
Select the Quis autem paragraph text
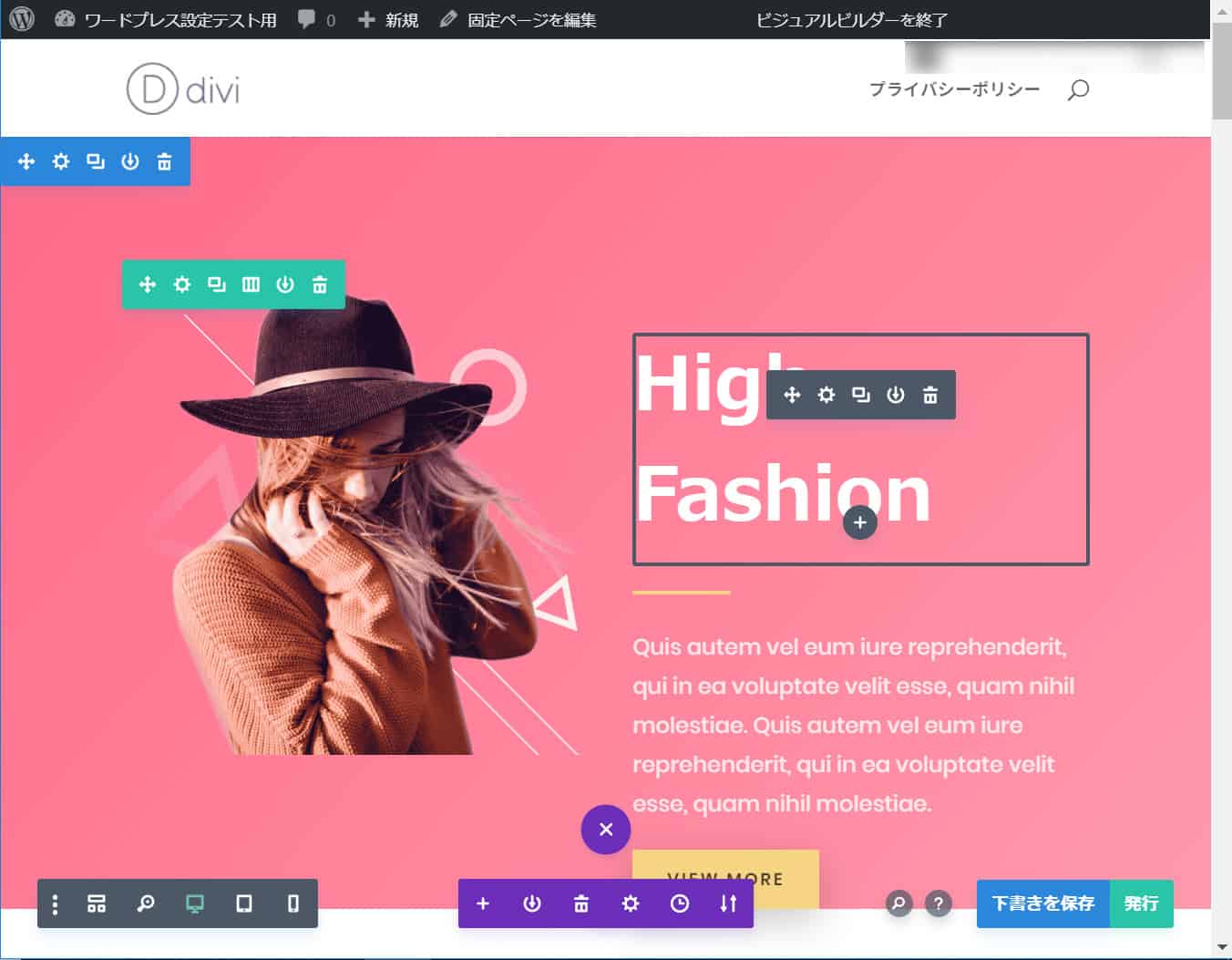click(853, 725)
